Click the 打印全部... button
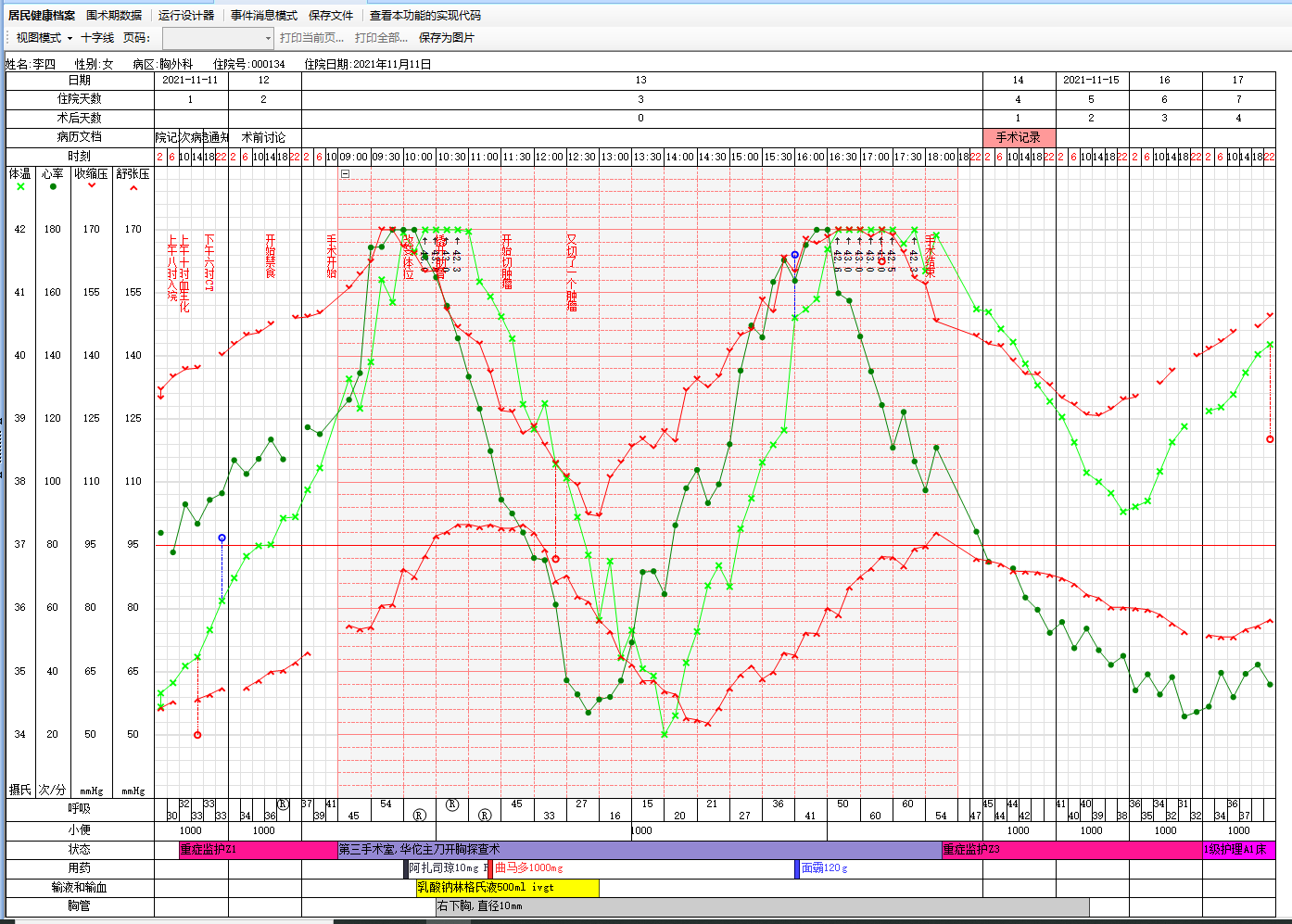The image size is (1292, 924). point(381,38)
